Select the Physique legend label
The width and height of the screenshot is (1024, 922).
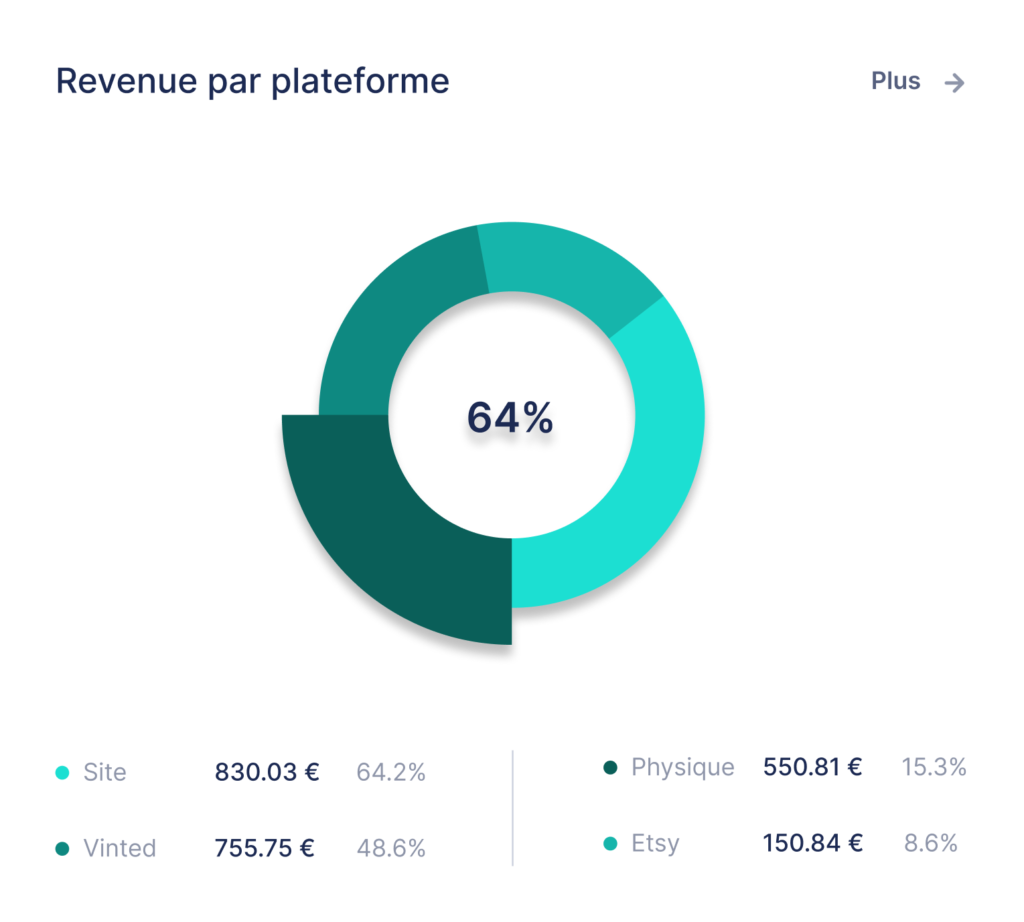(x=683, y=768)
